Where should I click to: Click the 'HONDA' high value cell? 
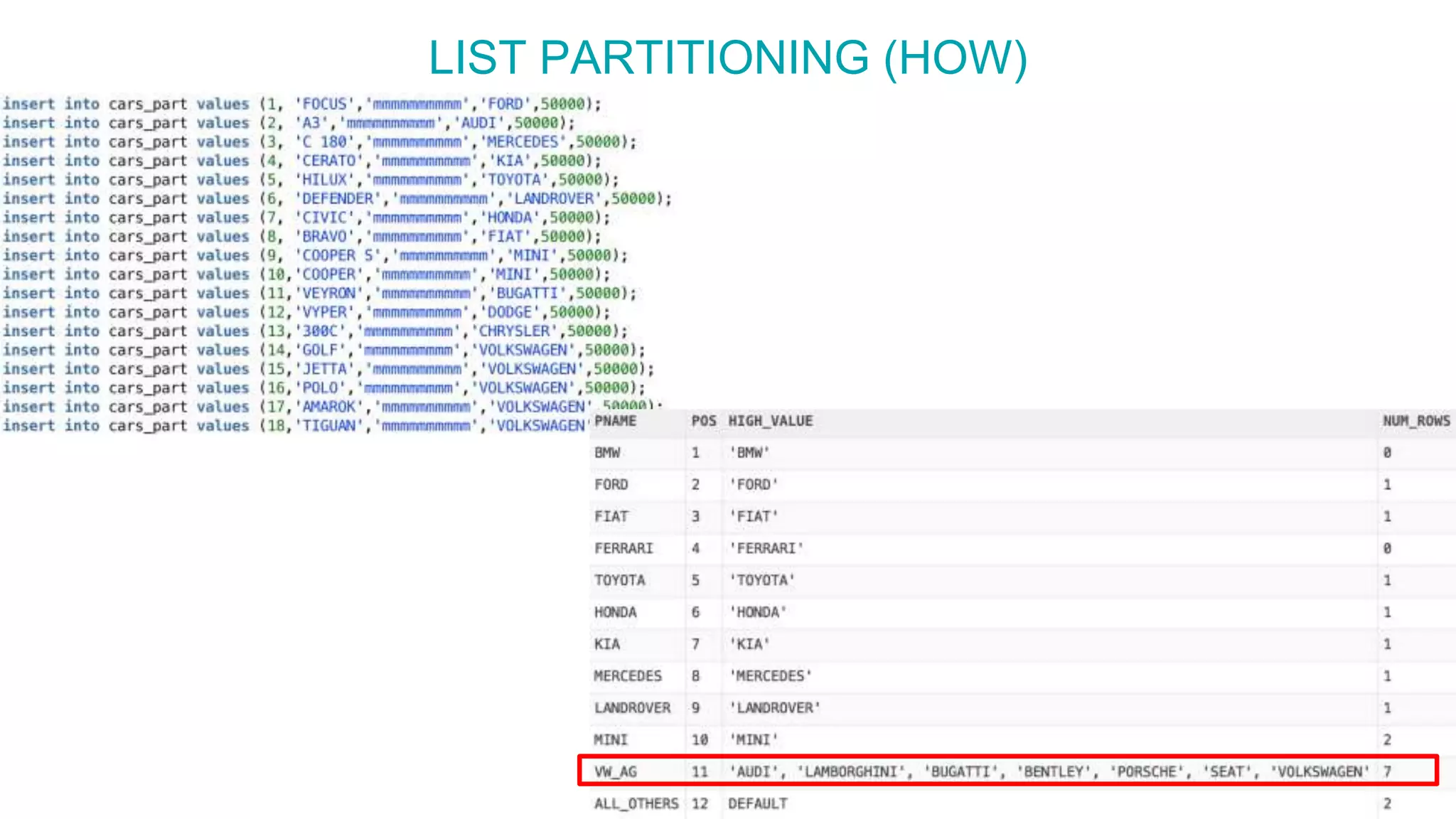click(758, 612)
